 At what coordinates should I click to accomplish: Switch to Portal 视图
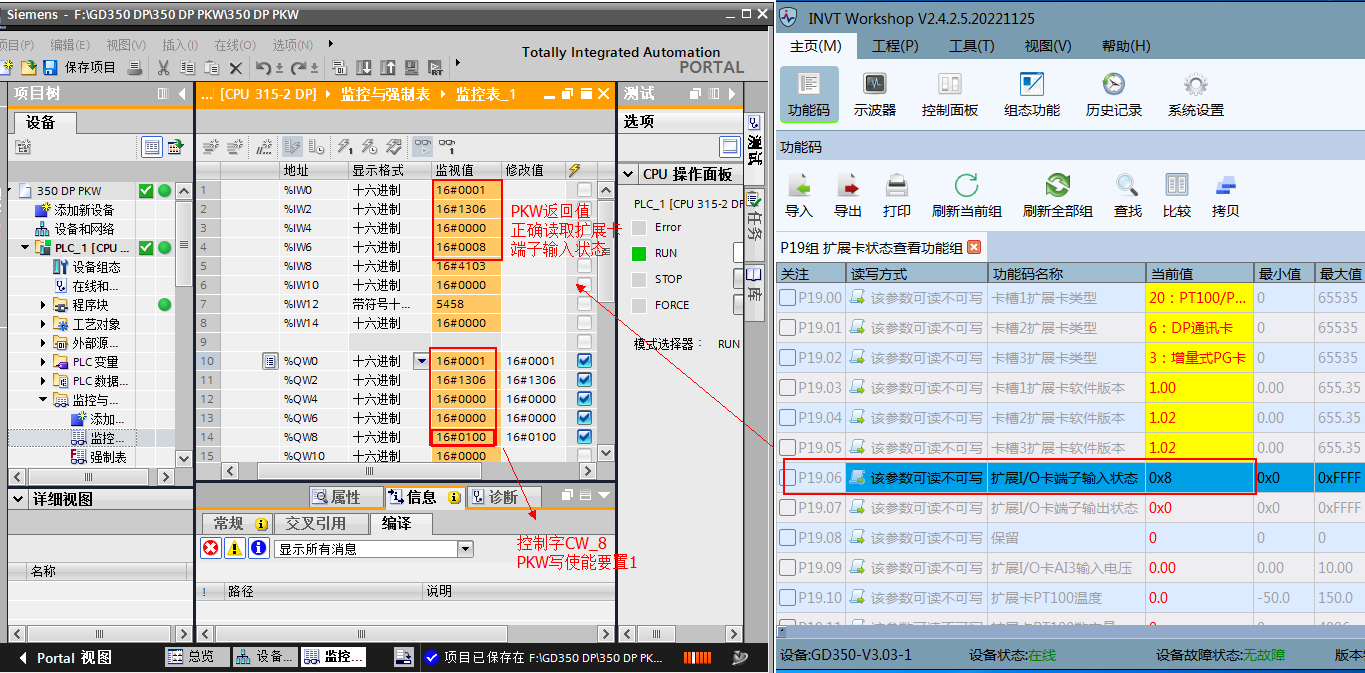pyautogui.click(x=64, y=657)
